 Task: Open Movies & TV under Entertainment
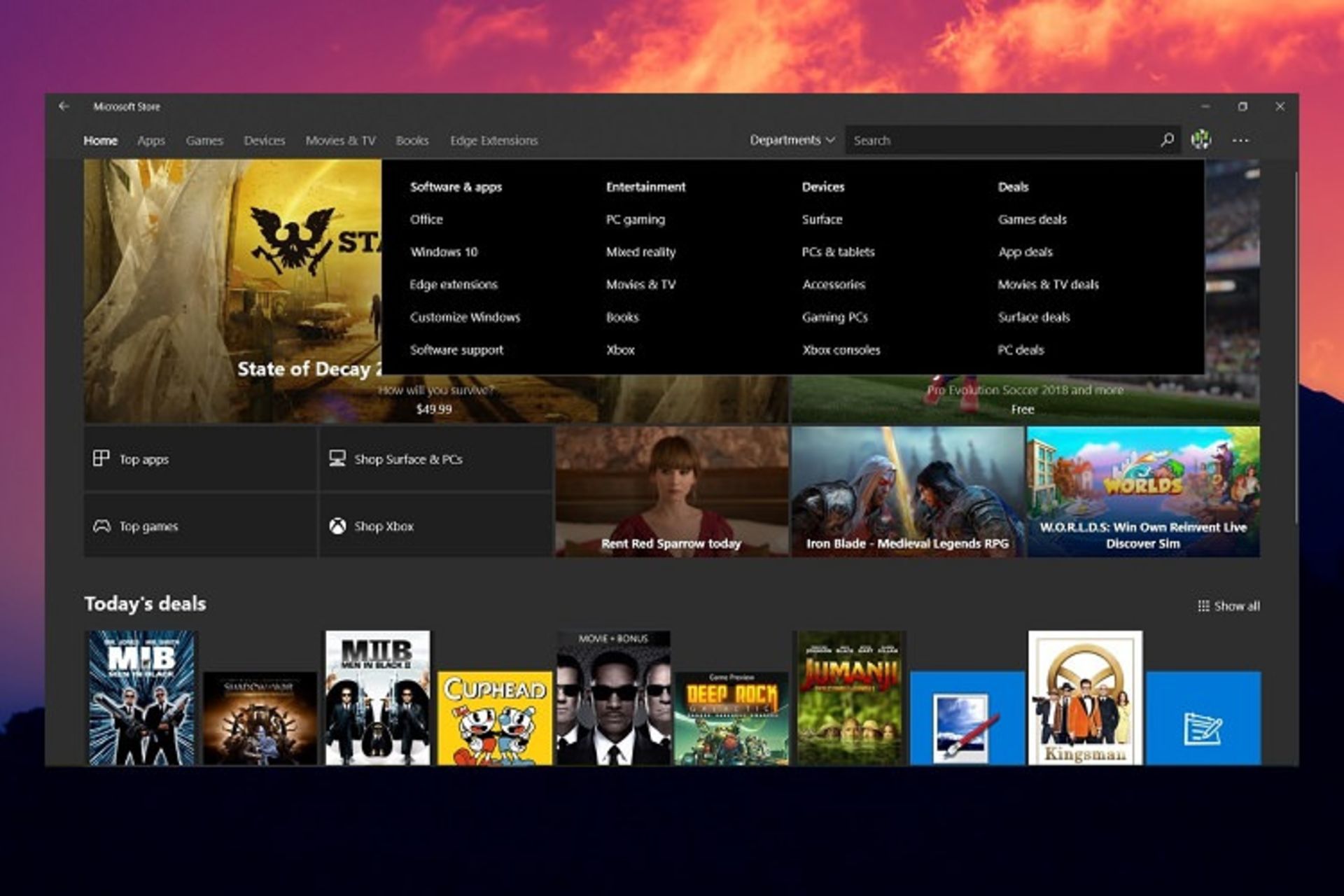641,284
